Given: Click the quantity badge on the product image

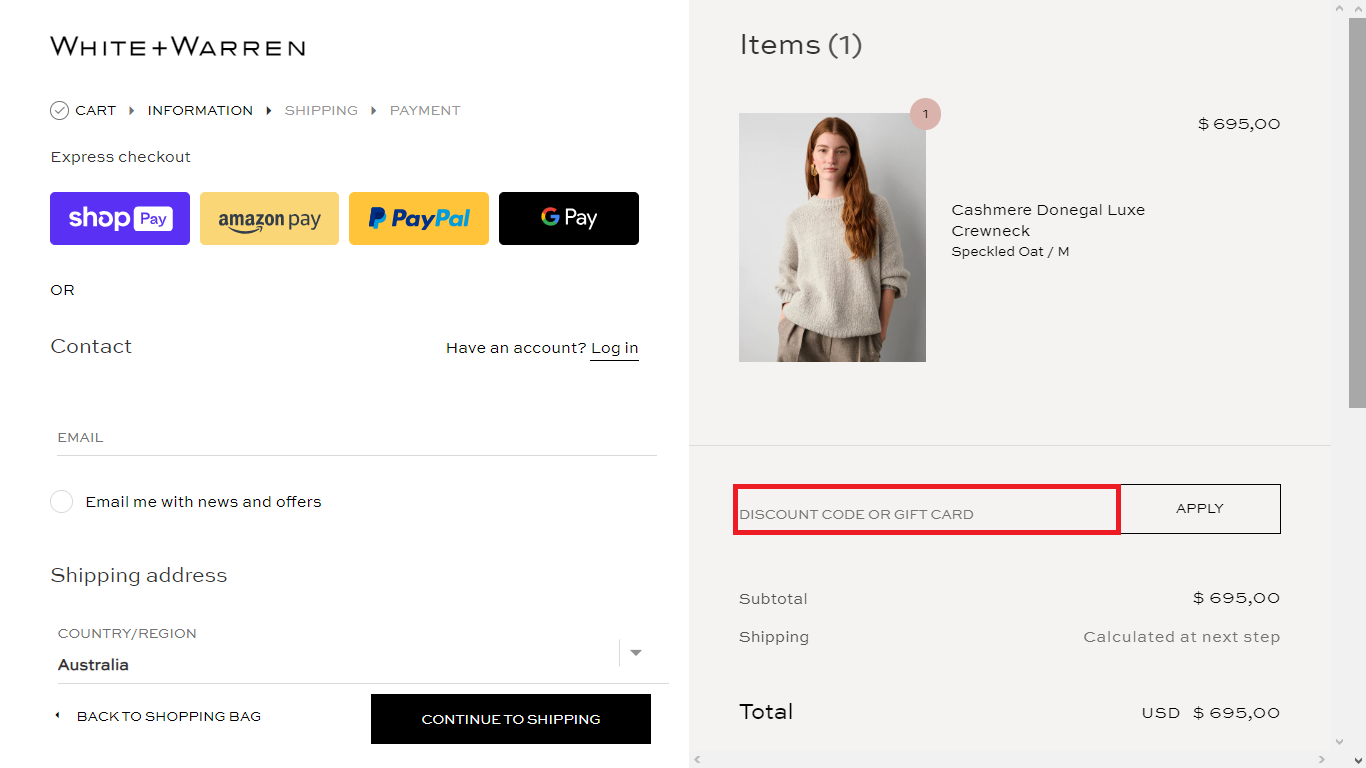Looking at the screenshot, I should (x=925, y=114).
